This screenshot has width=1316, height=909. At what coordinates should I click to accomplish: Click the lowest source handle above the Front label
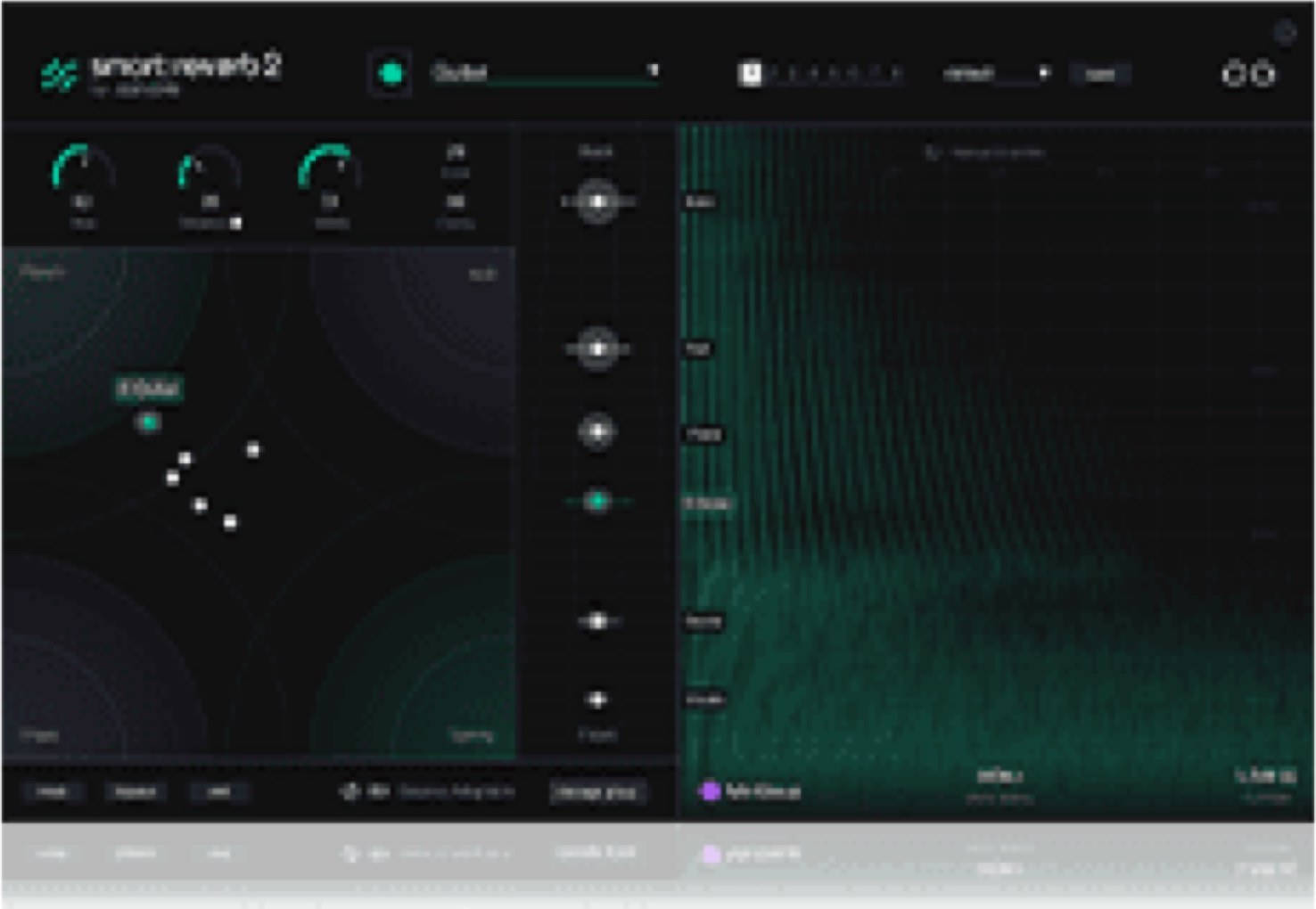click(596, 700)
